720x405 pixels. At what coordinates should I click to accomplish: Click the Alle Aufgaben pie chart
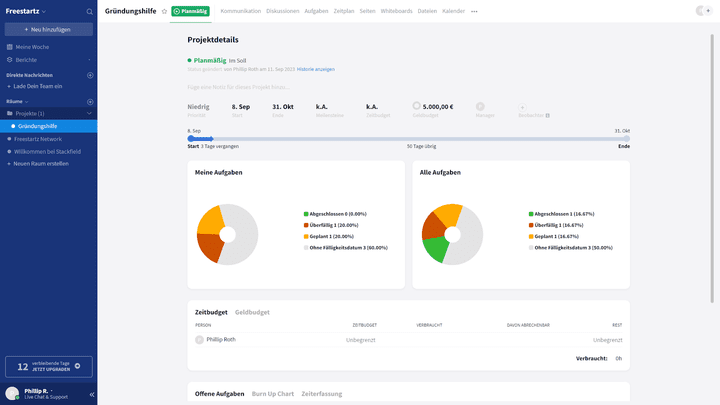452,234
